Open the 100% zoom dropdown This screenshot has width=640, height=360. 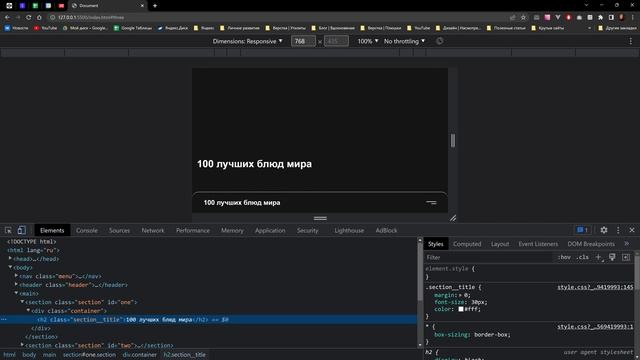tap(368, 41)
